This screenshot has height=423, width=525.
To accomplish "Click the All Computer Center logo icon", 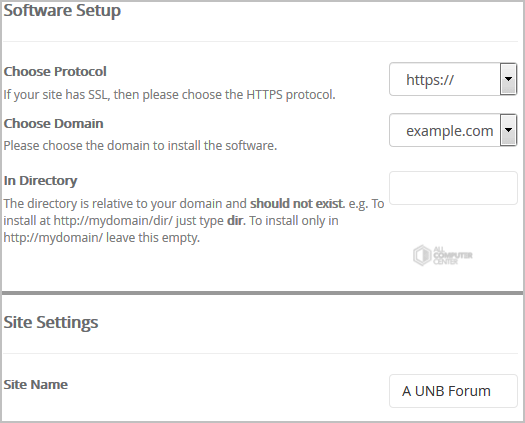I will (x=422, y=255).
